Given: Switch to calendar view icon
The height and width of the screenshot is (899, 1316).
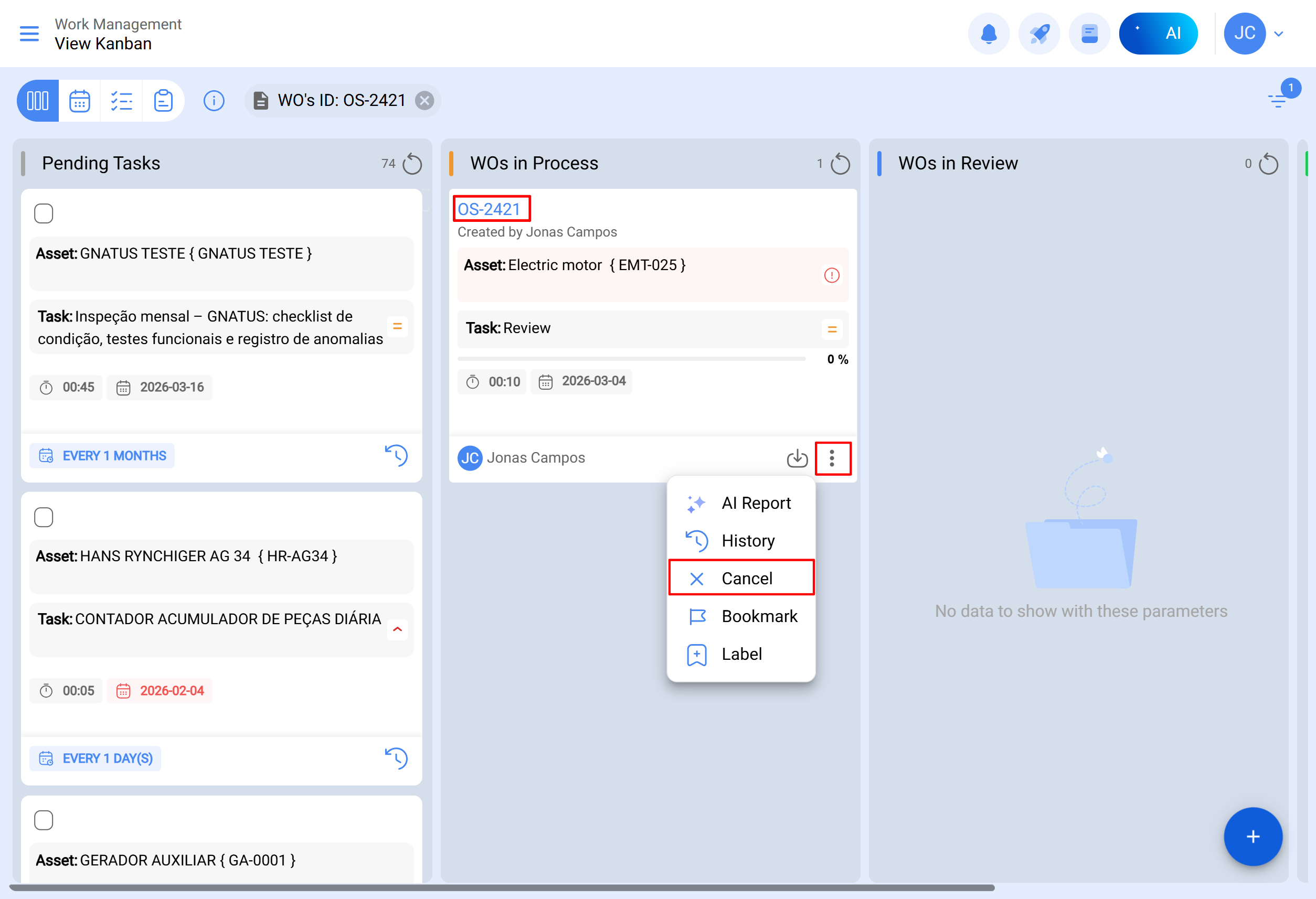Looking at the screenshot, I should pos(79,101).
